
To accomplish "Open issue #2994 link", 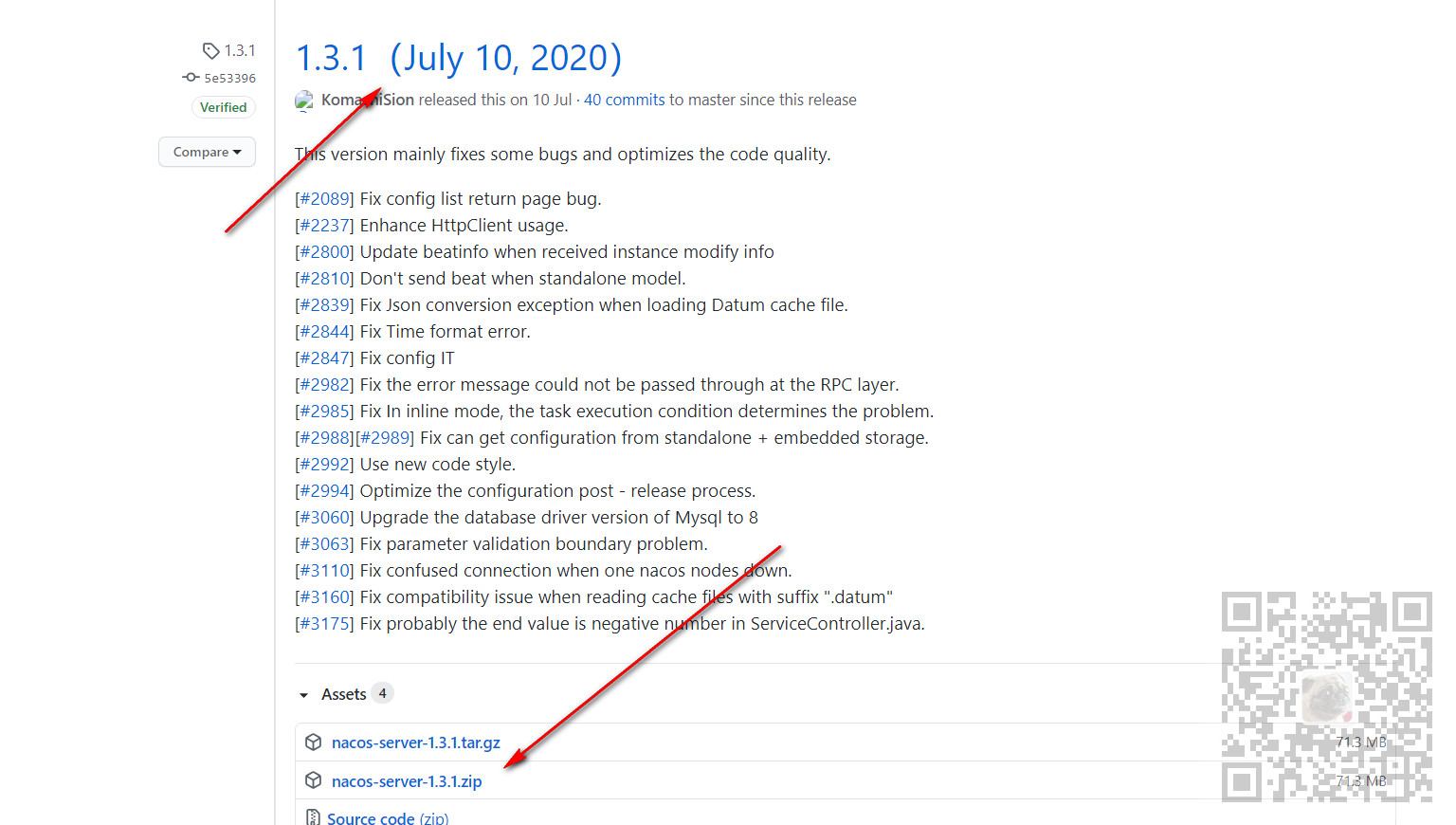I will (324, 490).
